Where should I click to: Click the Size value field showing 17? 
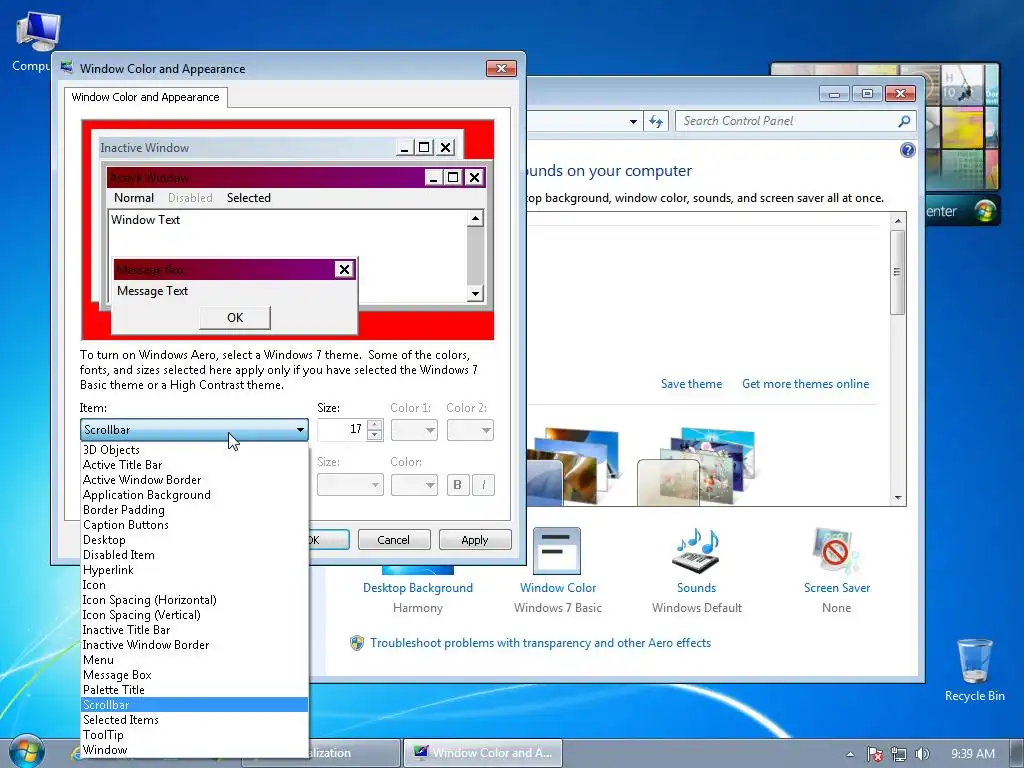342,430
